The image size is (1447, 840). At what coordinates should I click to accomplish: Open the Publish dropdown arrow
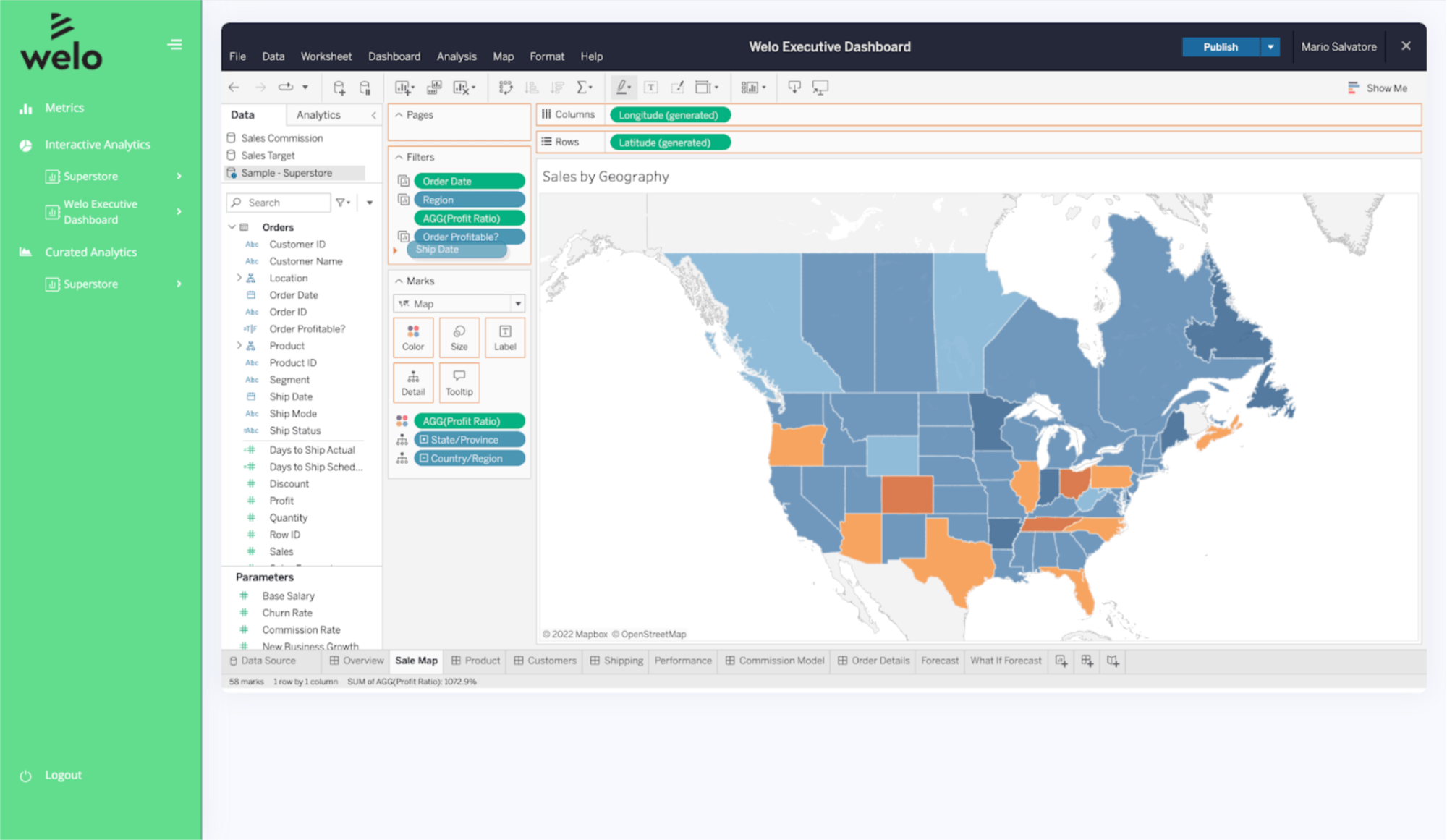click(1270, 47)
